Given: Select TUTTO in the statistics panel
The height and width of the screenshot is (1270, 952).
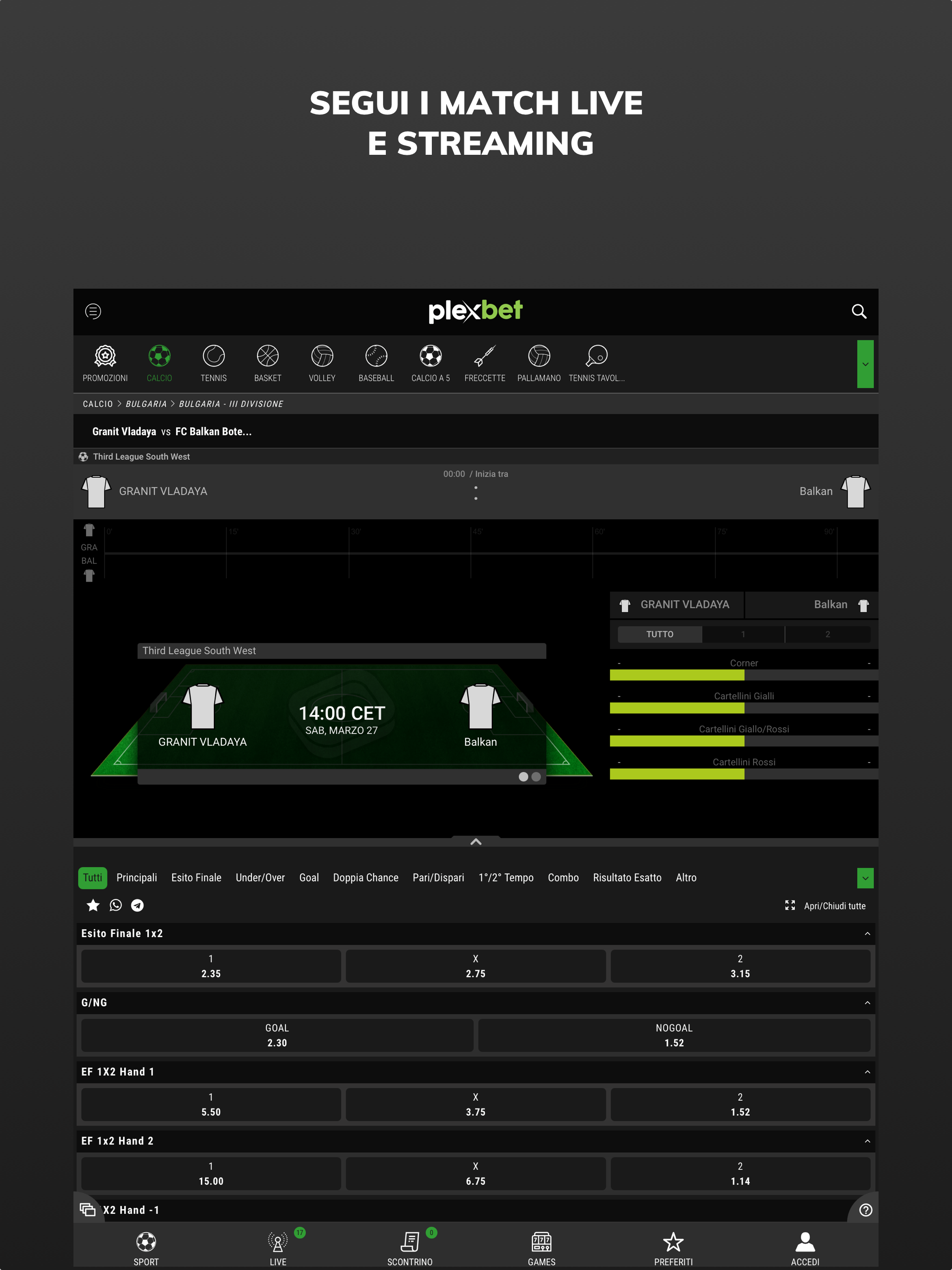Looking at the screenshot, I should [659, 634].
